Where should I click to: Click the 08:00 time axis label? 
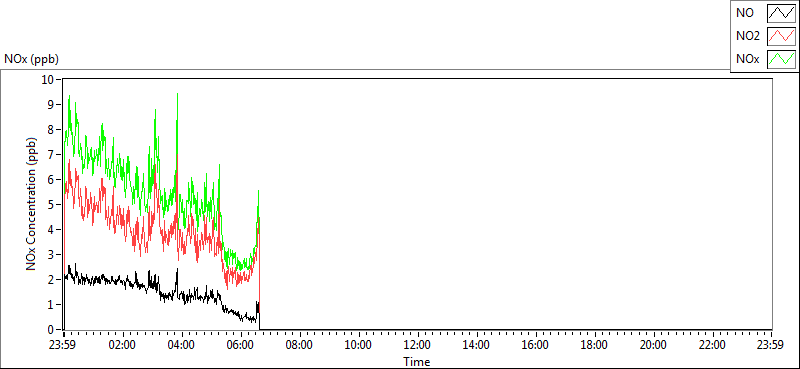pyautogui.click(x=299, y=344)
